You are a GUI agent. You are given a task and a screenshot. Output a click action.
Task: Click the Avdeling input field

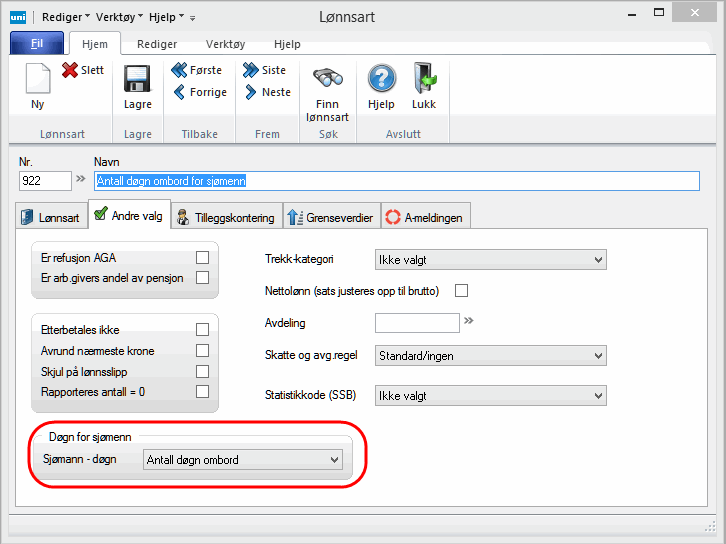[416, 322]
